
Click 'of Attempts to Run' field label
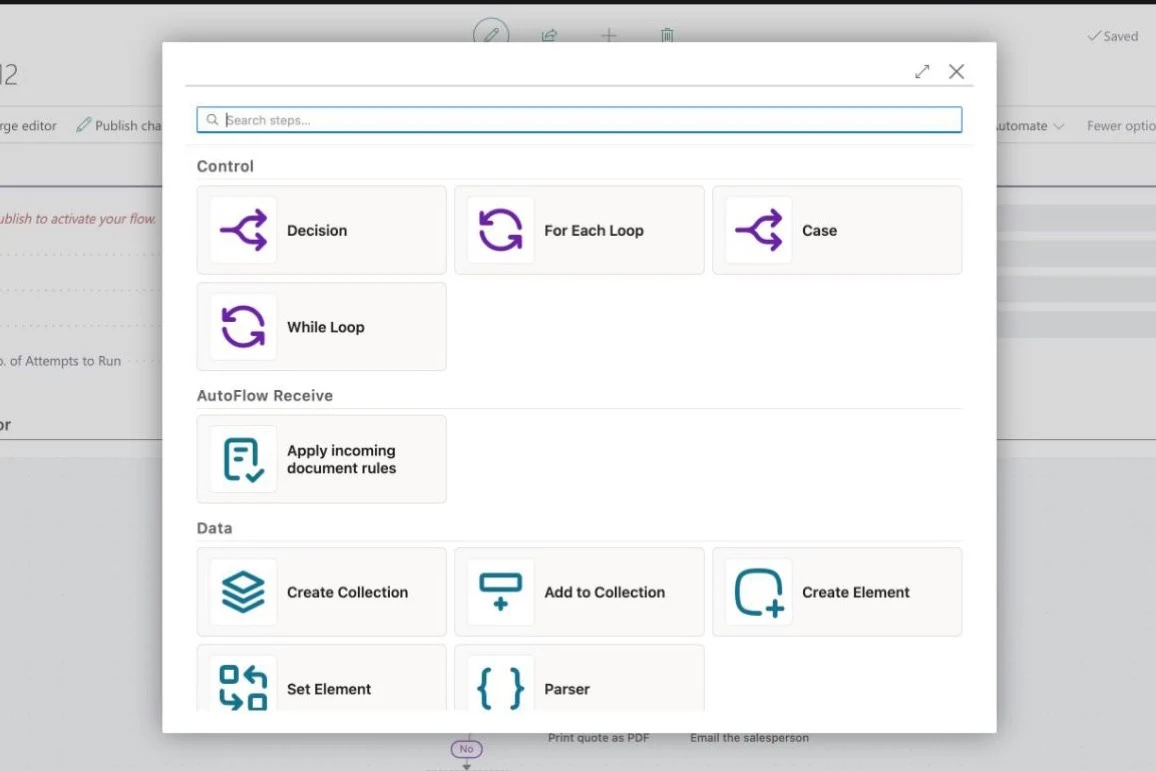[65, 361]
